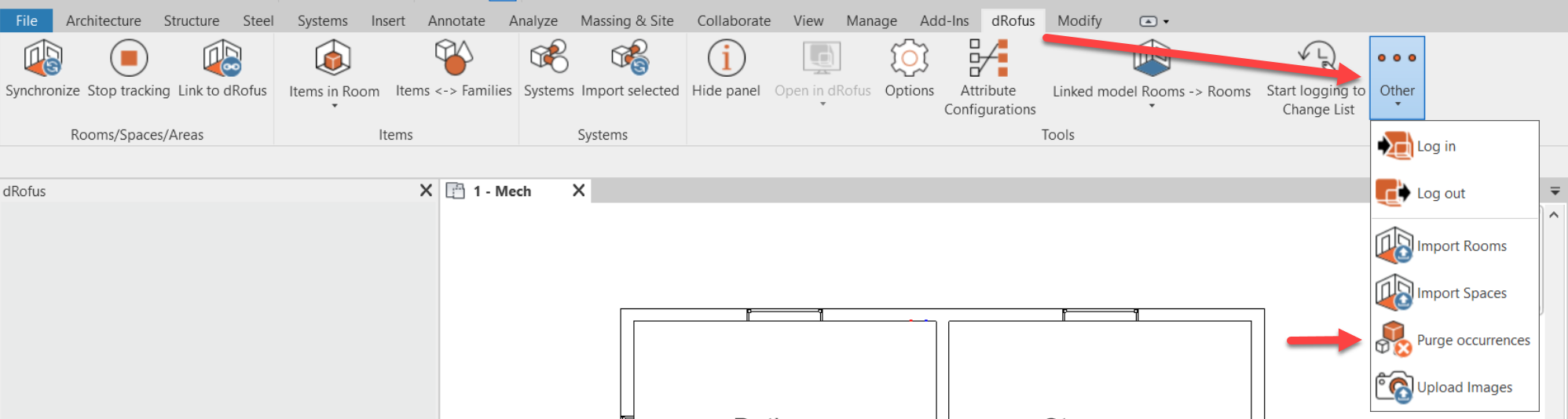Choose Log in menu entry text
Image resolution: width=1568 pixels, height=419 pixels.
pos(1436,146)
